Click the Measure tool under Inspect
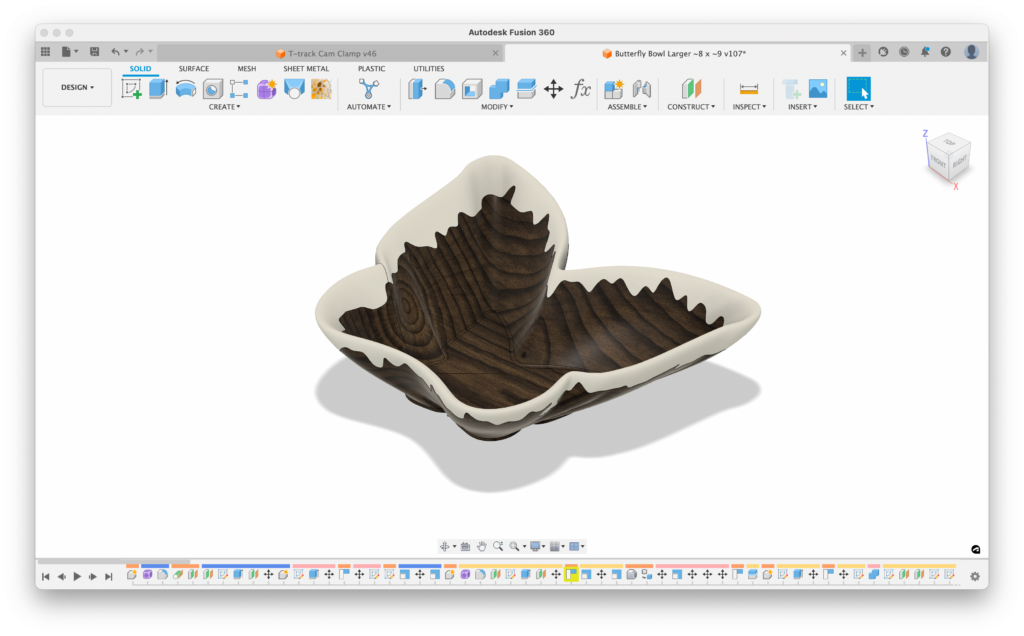 (749, 90)
